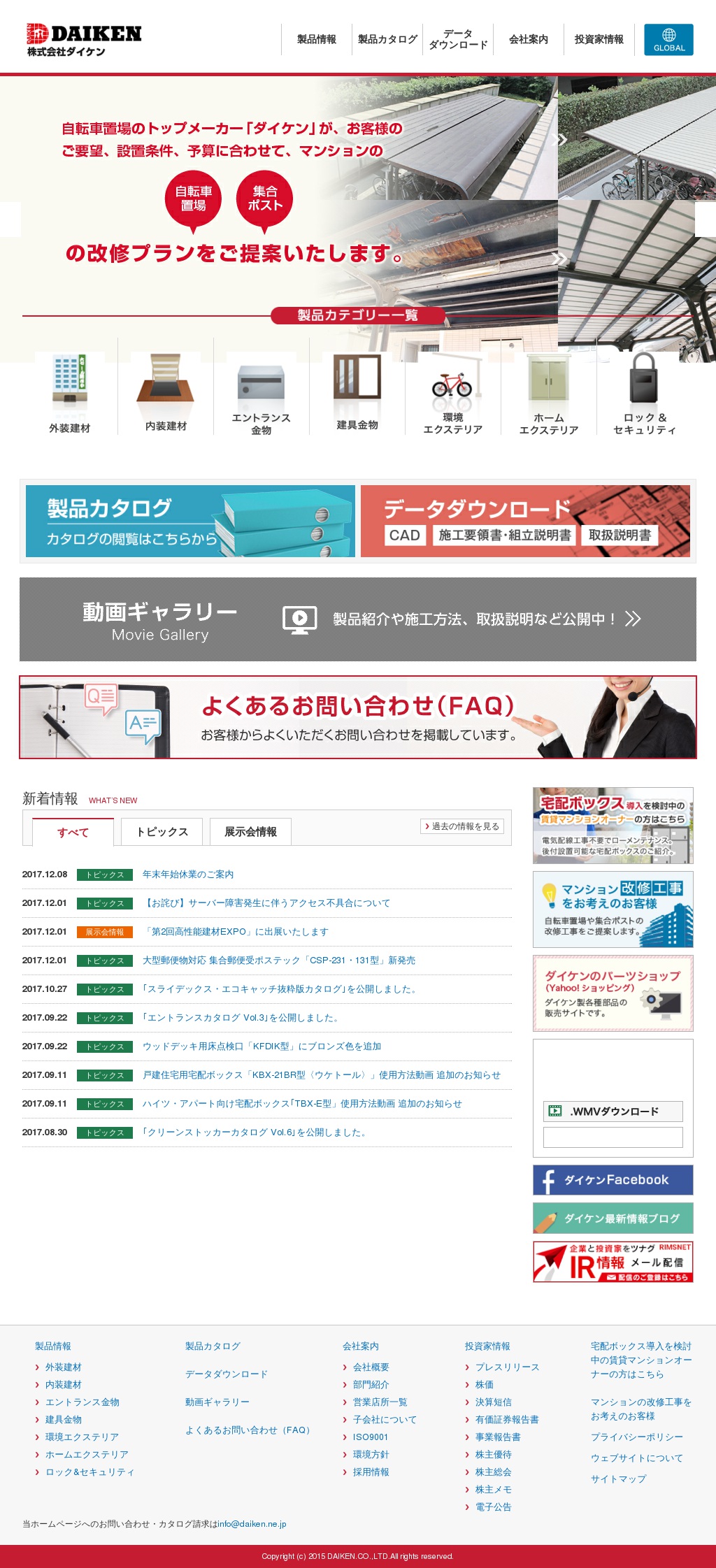The width and height of the screenshot is (716, 1568).
Task: Switch to the トピックス news tab
Action: pos(162,832)
